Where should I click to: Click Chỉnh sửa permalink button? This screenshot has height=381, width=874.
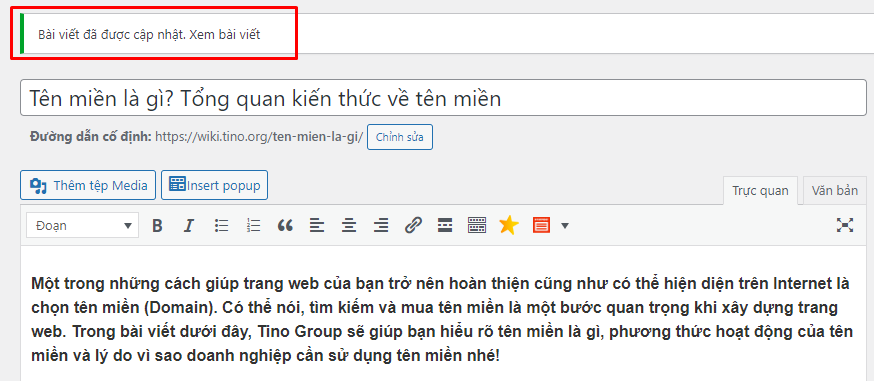click(400, 138)
